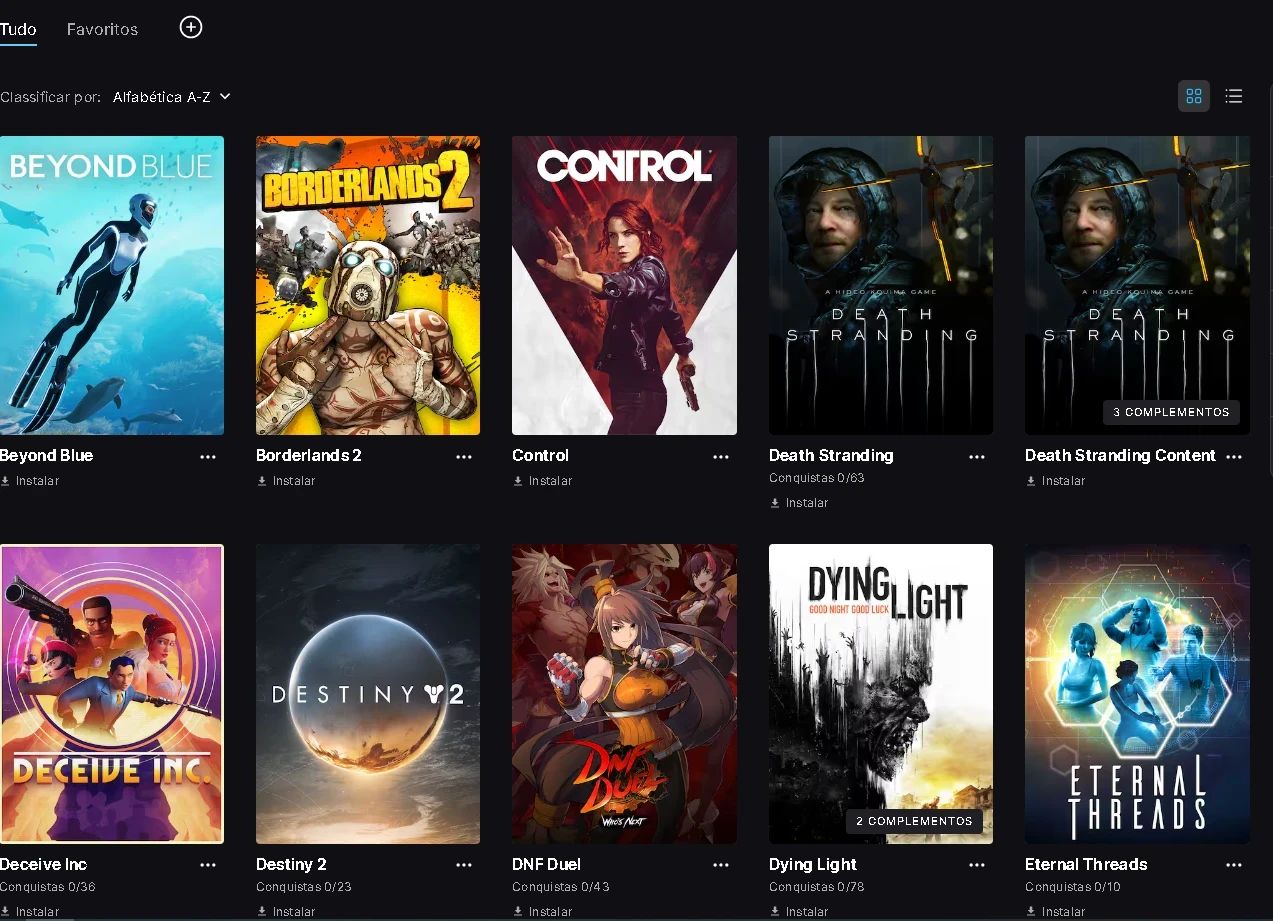Click the Death Stranding Content title text
The image size is (1273, 921).
[1120, 455]
